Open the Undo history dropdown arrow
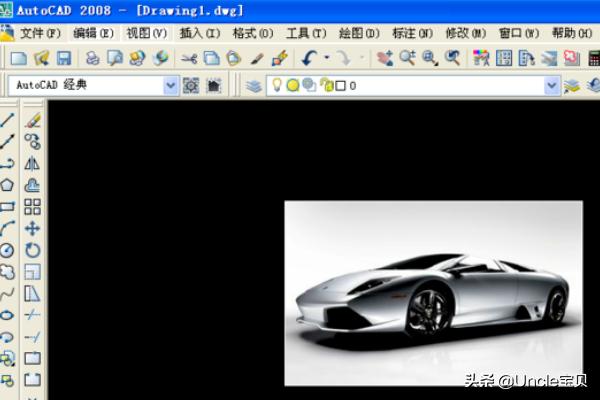The width and height of the screenshot is (600, 400). (327, 58)
